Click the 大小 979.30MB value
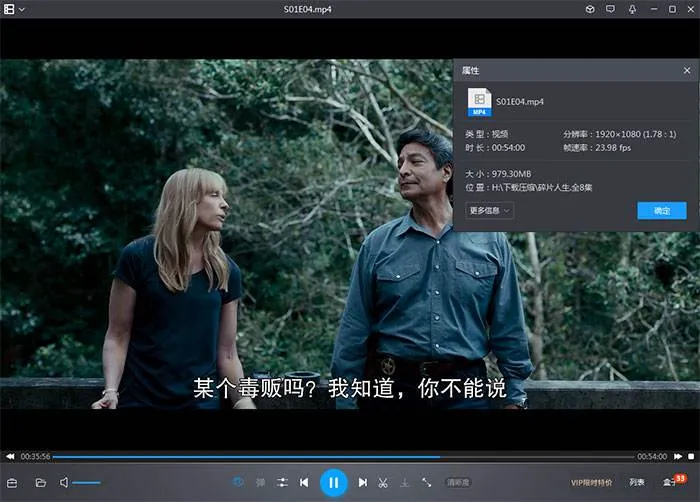Image resolution: width=700 pixels, height=502 pixels. [x=498, y=174]
